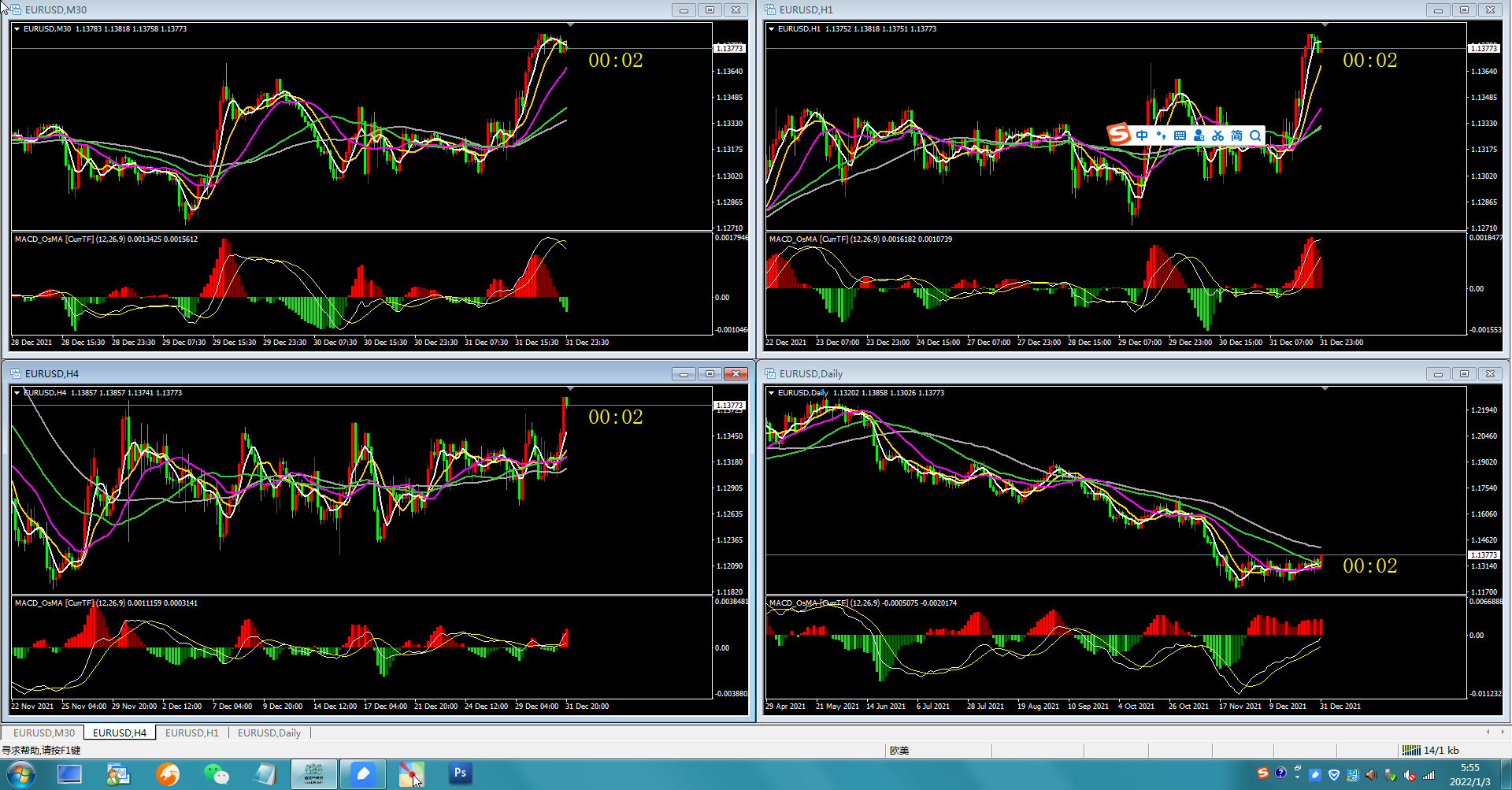Switch to the active green-logo taskbar app

(x=314, y=774)
